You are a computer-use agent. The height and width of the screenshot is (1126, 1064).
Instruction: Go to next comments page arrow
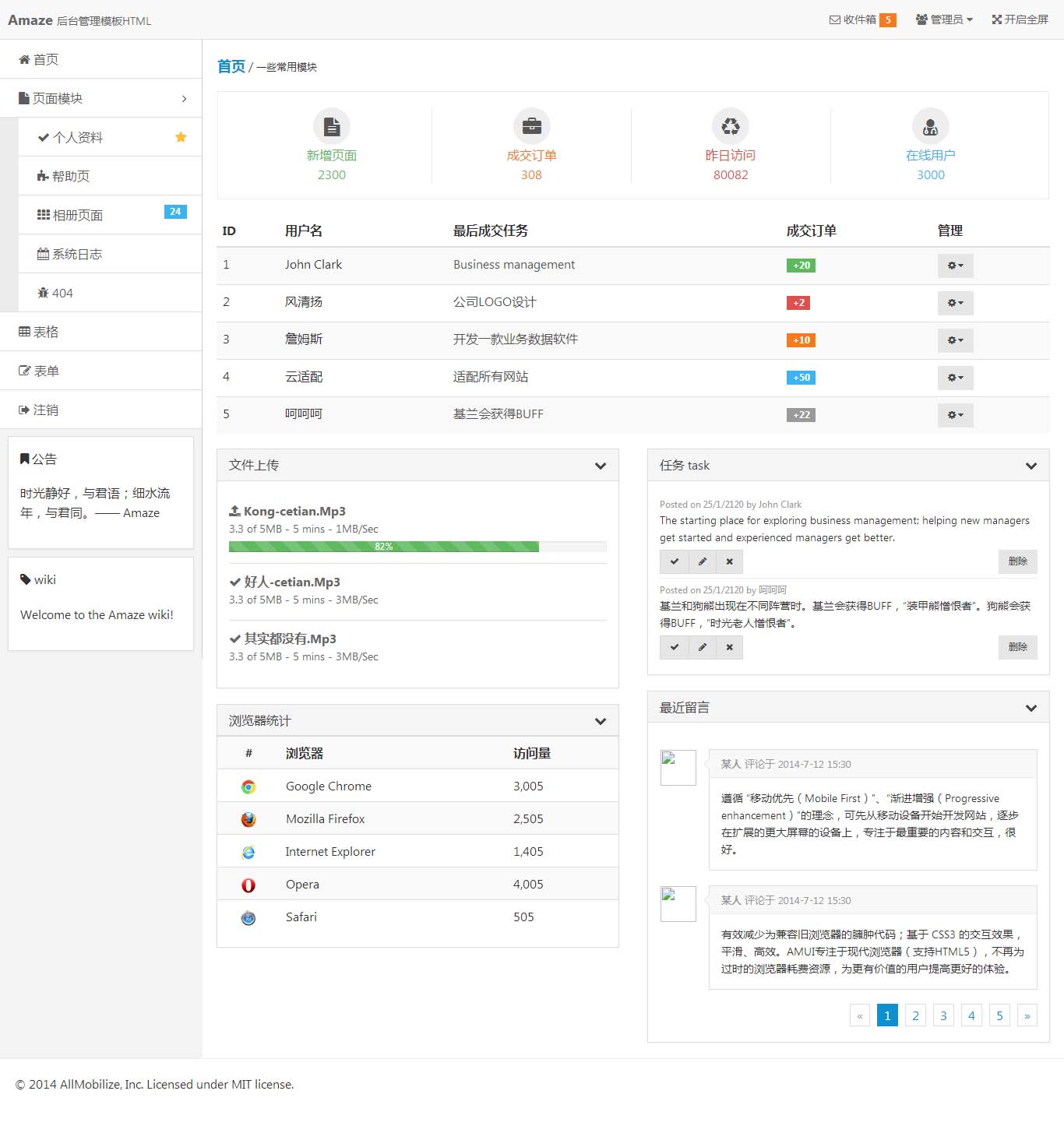pyautogui.click(x=1027, y=1015)
